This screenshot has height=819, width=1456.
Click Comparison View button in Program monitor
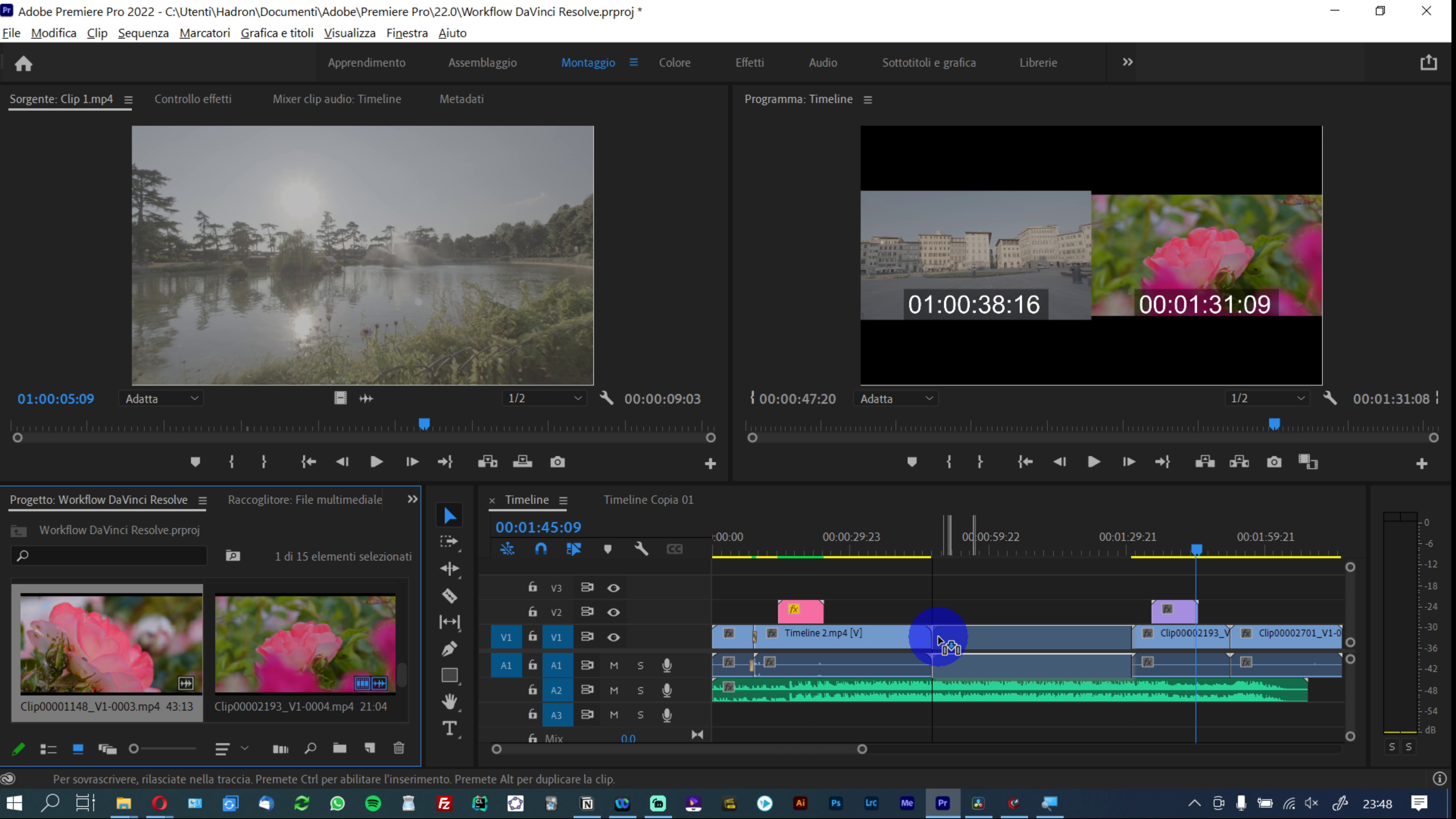[1308, 462]
